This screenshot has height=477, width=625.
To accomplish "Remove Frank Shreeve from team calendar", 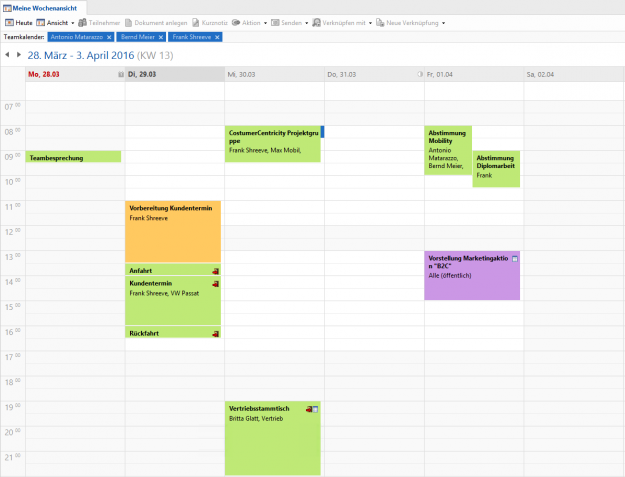I will point(217,37).
